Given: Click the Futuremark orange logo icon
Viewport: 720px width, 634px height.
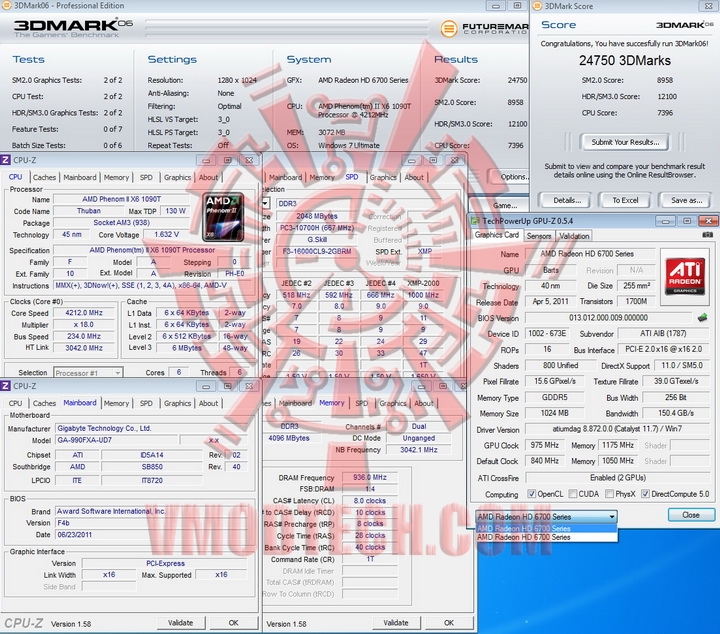Looking at the screenshot, I should (x=449, y=28).
